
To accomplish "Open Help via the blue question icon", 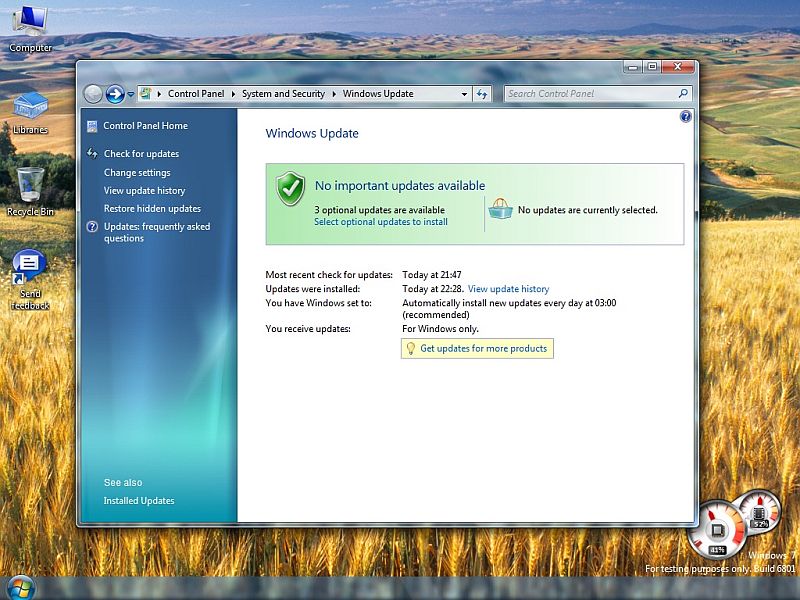I will point(686,117).
